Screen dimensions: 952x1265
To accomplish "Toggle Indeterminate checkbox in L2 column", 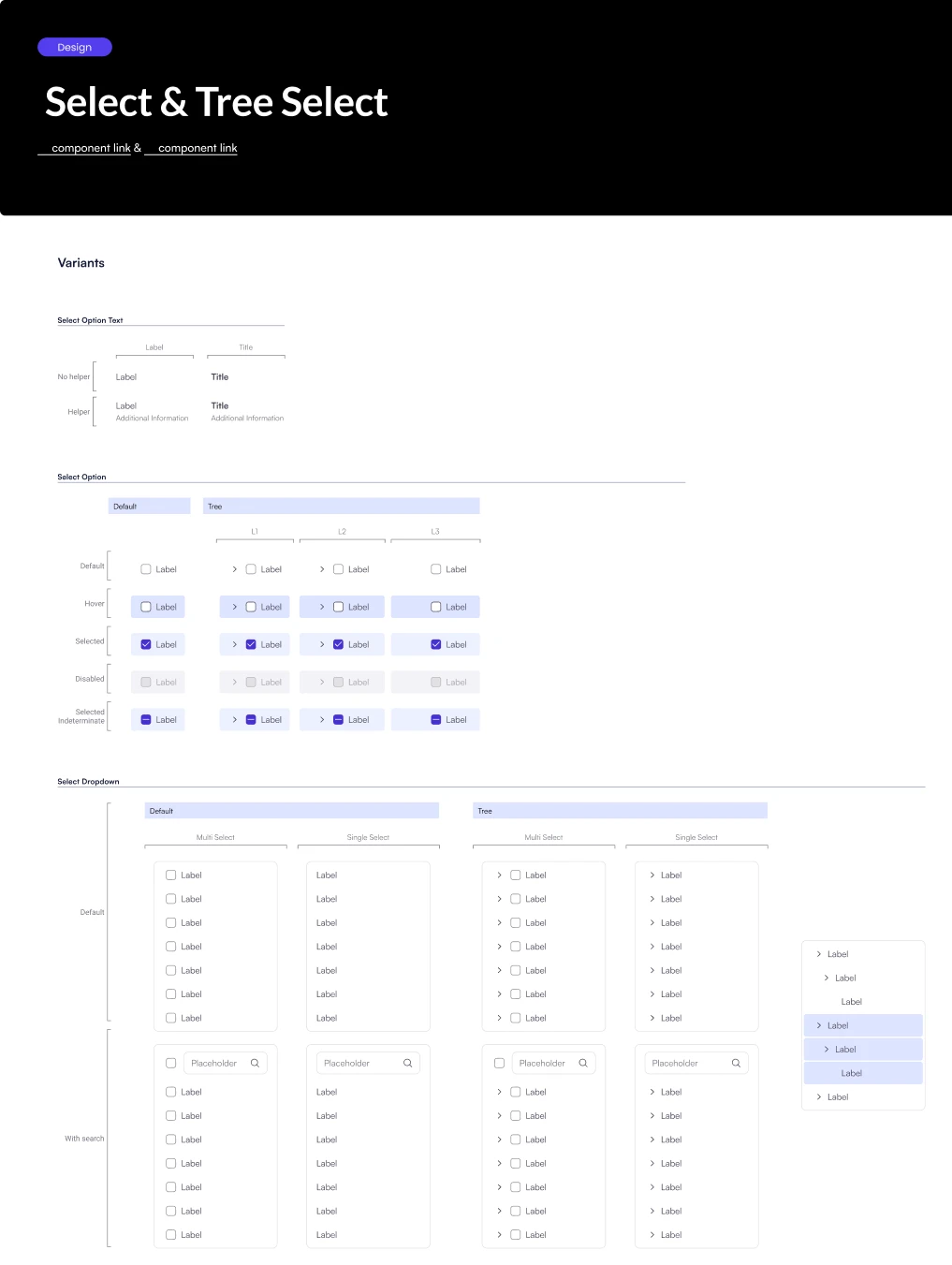I will pos(339,719).
